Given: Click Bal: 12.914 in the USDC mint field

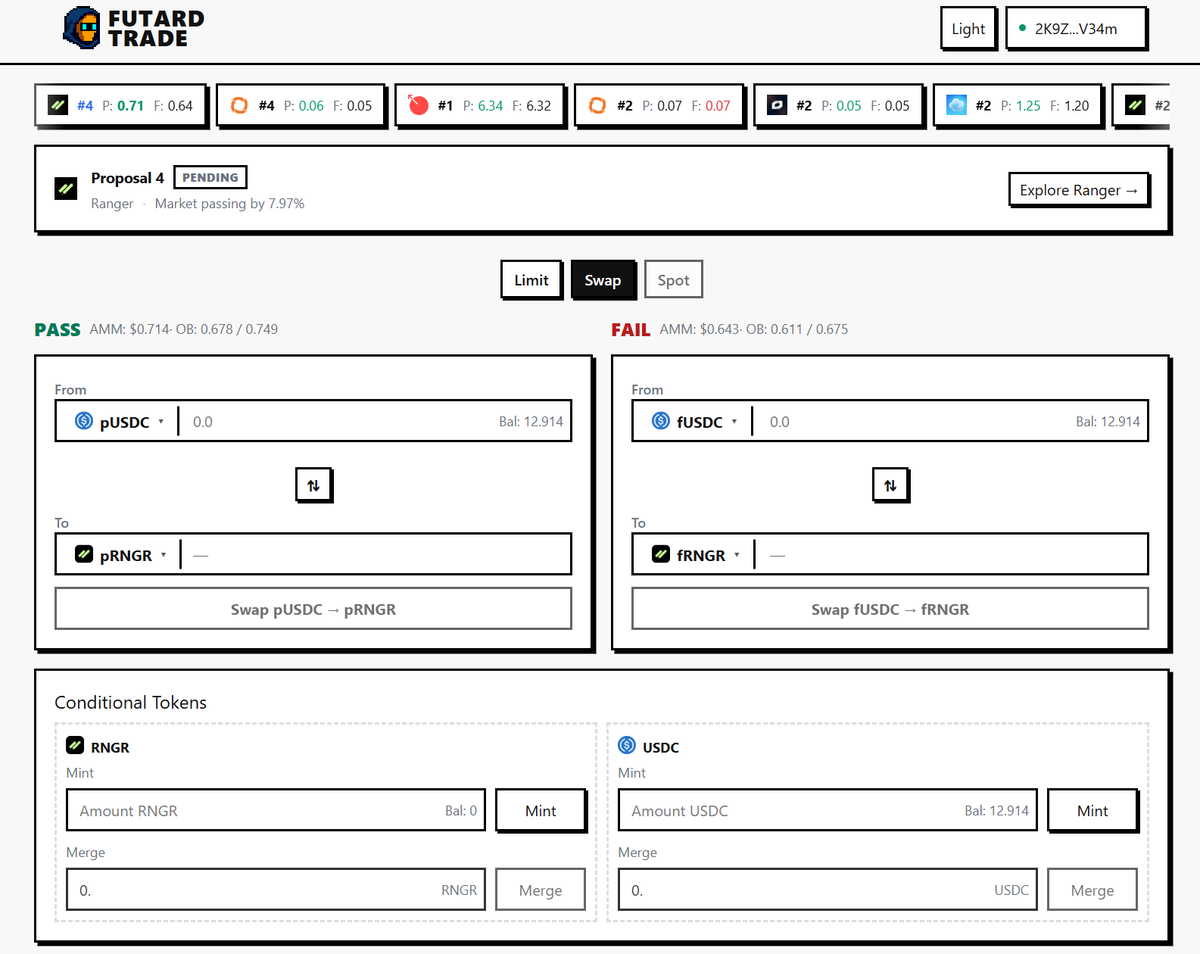Looking at the screenshot, I should (x=997, y=810).
